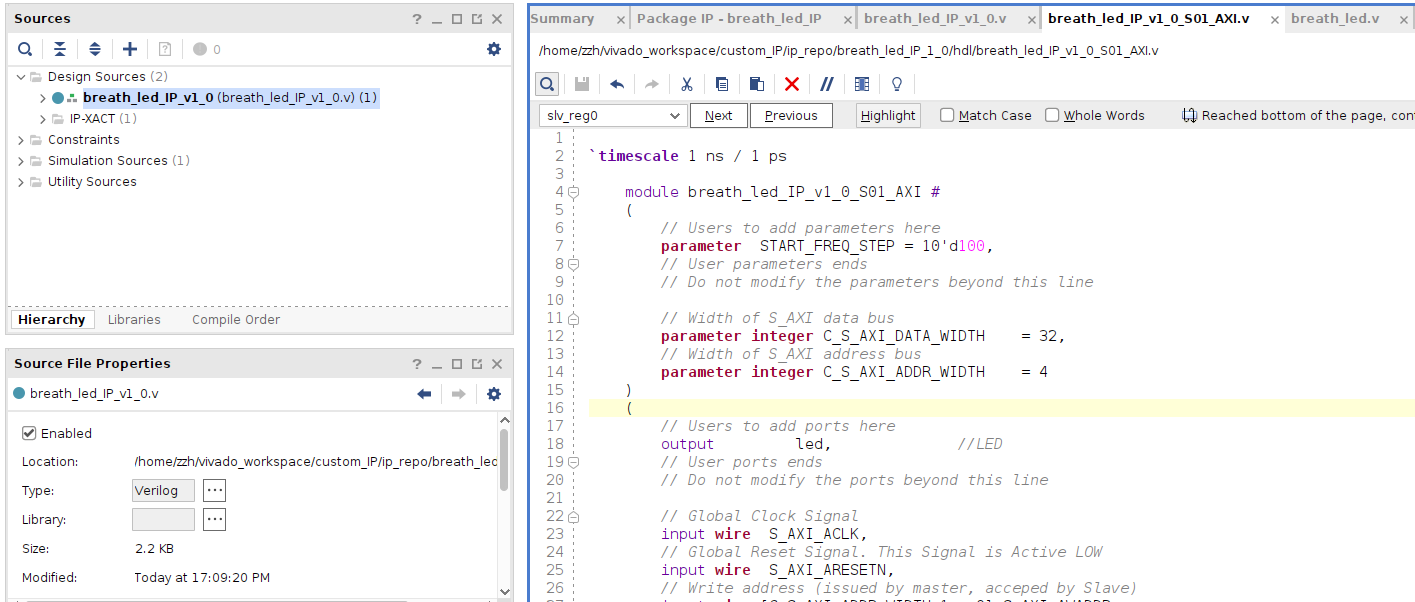1415x602 pixels.
Task: Open language templates light bulb icon
Action: point(897,84)
